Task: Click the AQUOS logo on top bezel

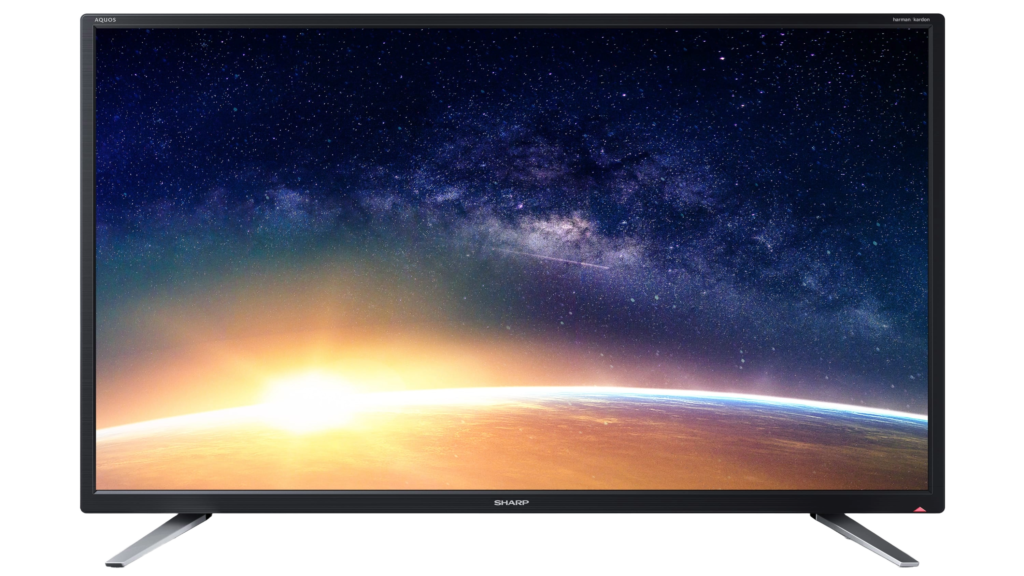Action: click(107, 20)
